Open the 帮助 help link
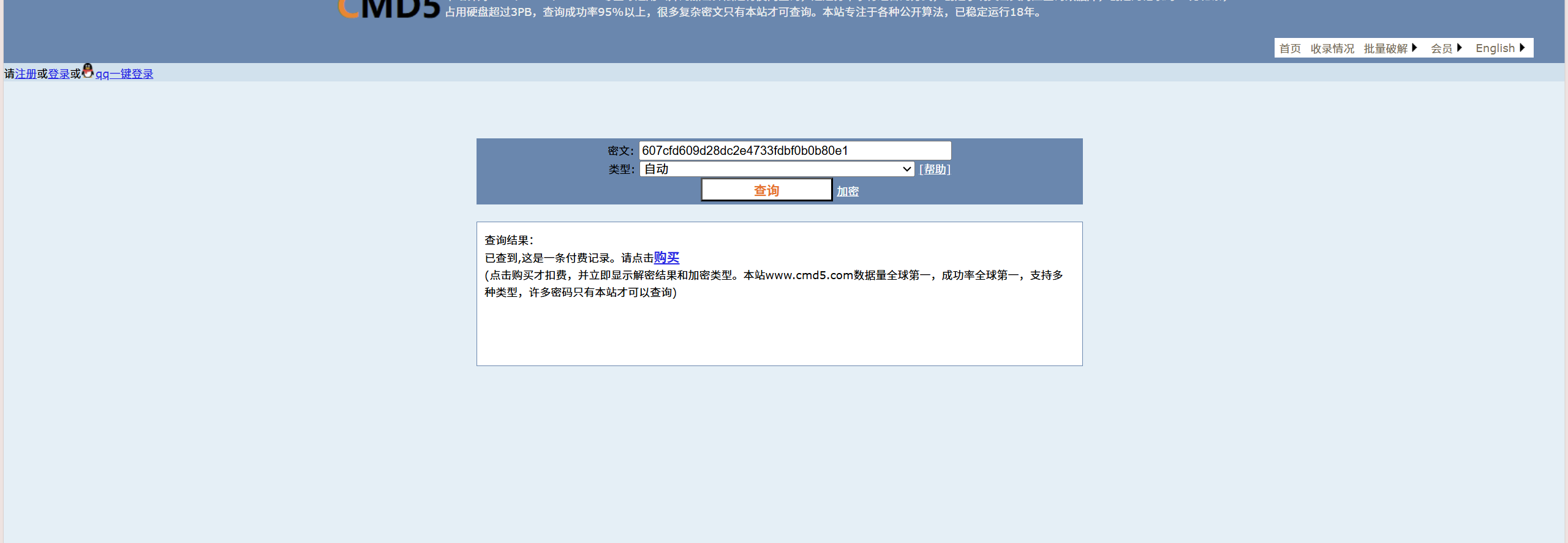The width and height of the screenshot is (1568, 543). [935, 170]
